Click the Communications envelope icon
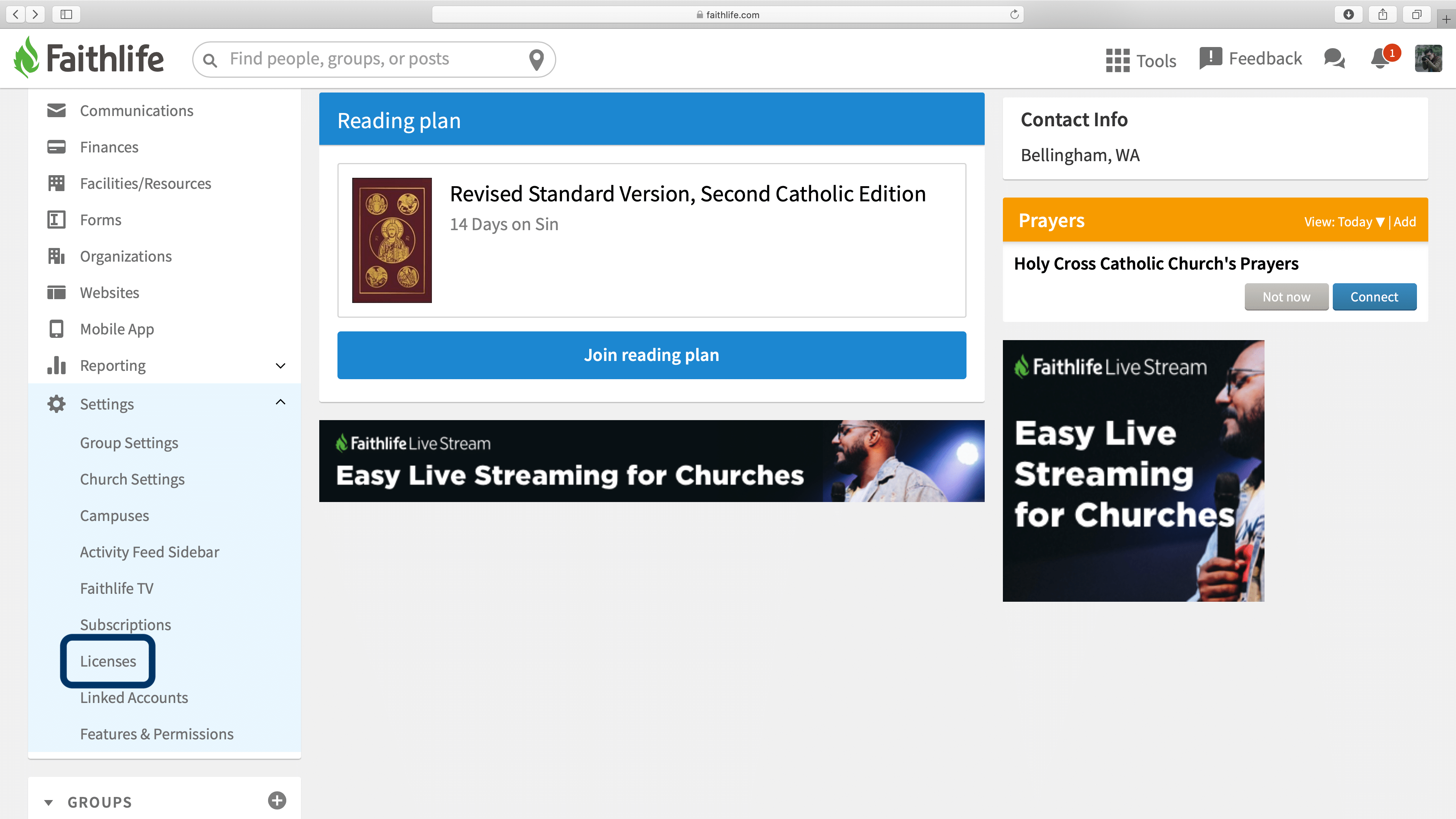Viewport: 1456px width, 819px height. click(56, 110)
